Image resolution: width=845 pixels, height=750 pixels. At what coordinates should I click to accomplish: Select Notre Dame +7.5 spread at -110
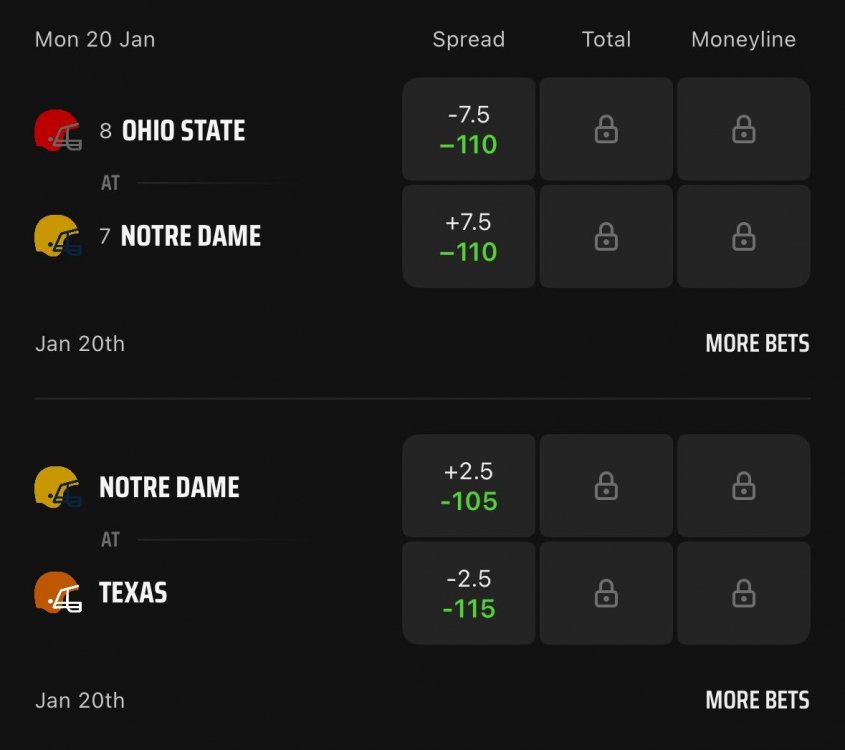[x=468, y=236]
